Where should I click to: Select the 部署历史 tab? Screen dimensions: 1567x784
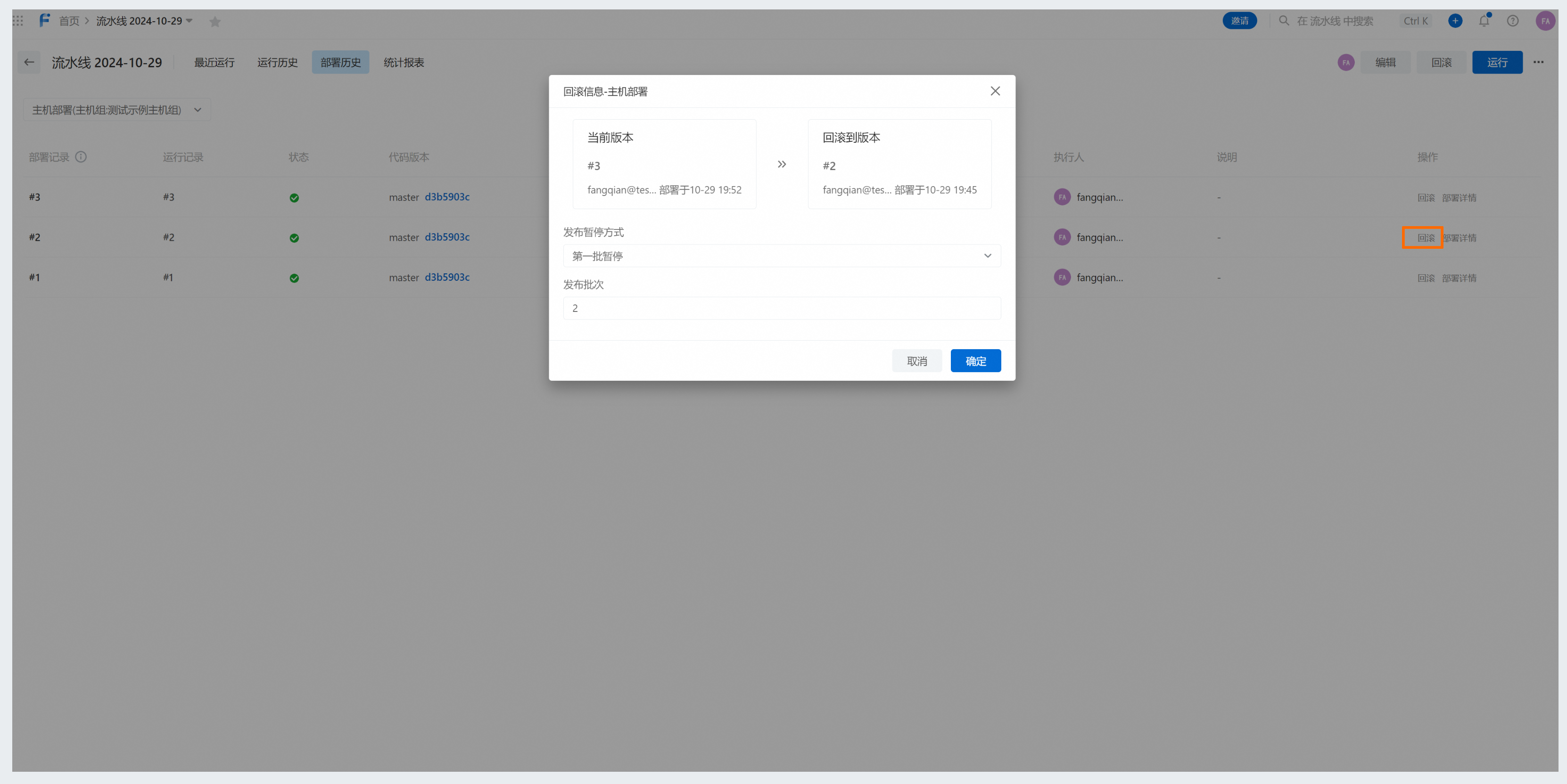coord(341,62)
